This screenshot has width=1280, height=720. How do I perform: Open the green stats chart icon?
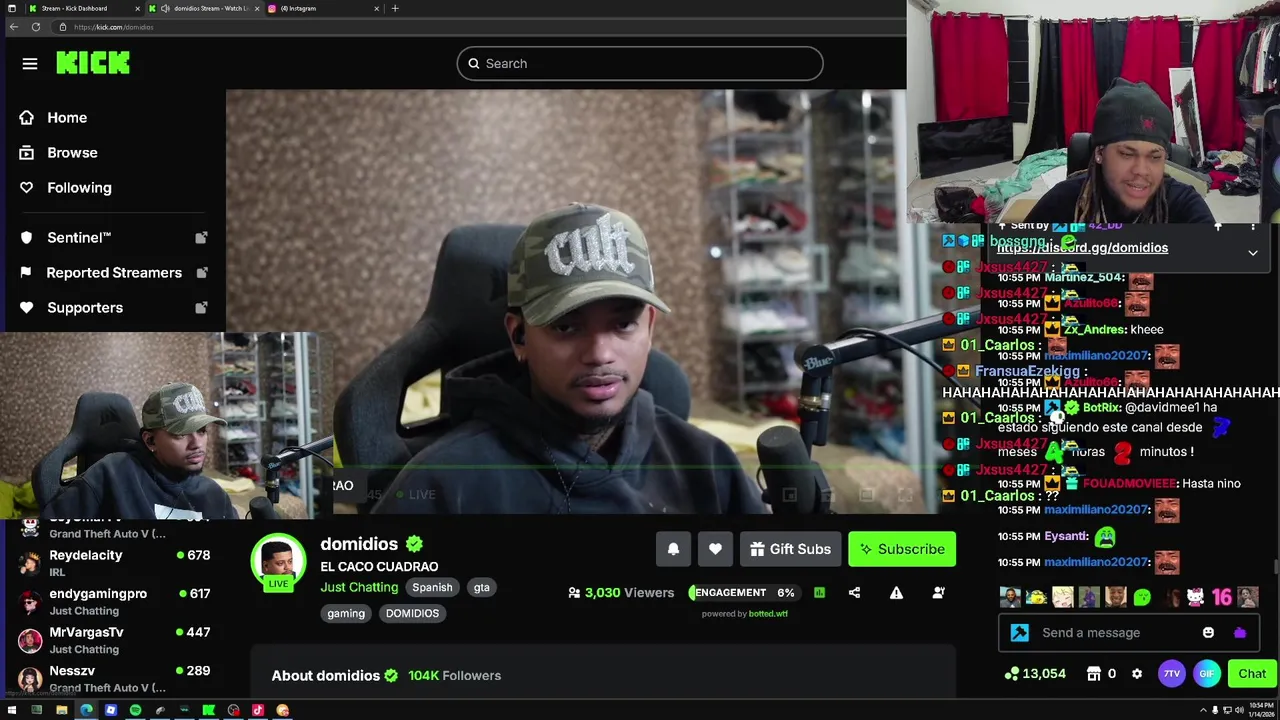click(x=819, y=593)
